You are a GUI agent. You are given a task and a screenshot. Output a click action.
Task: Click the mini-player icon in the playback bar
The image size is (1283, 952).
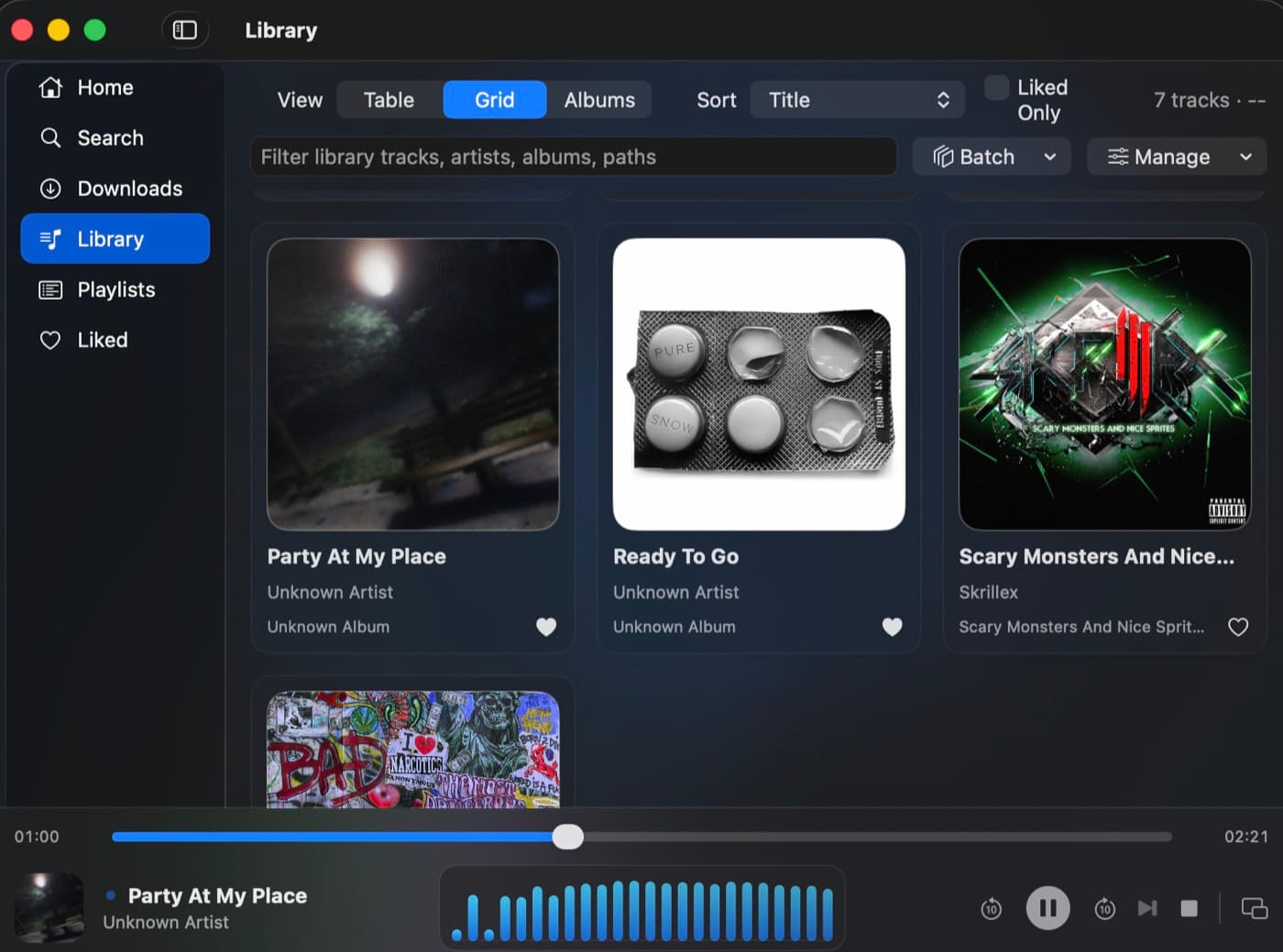[1254, 908]
